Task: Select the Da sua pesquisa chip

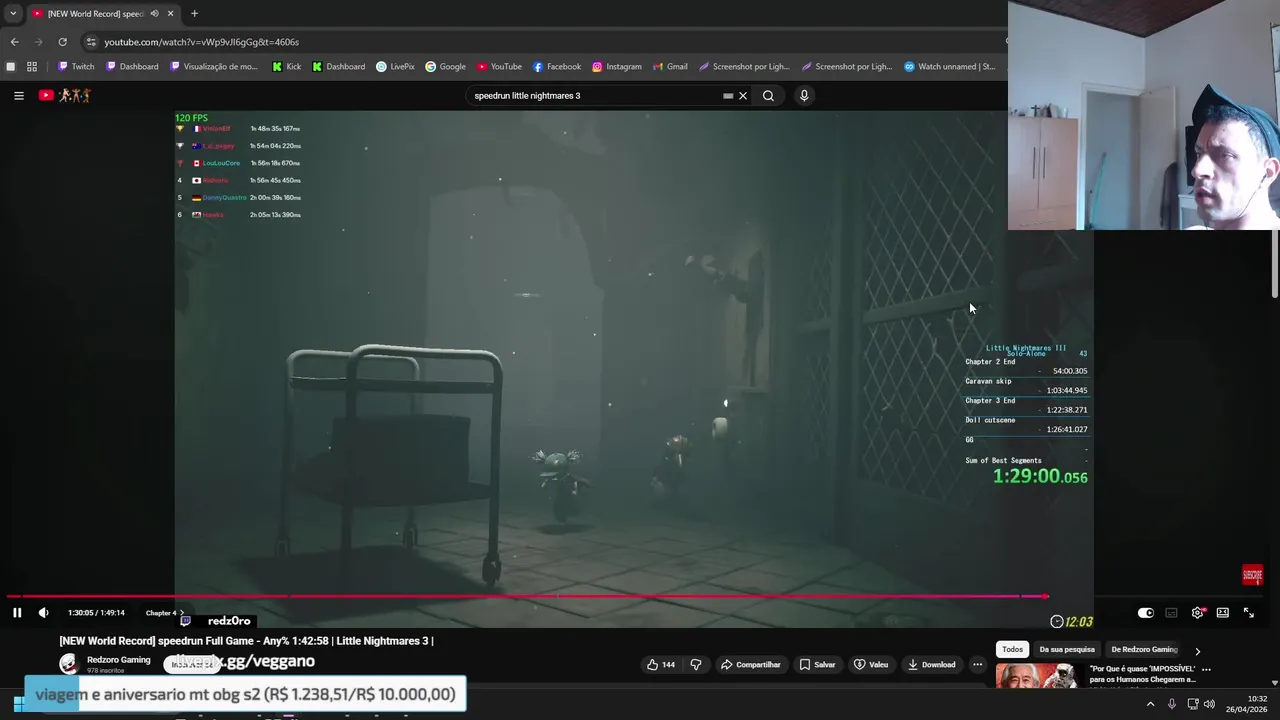Action: [1067, 650]
